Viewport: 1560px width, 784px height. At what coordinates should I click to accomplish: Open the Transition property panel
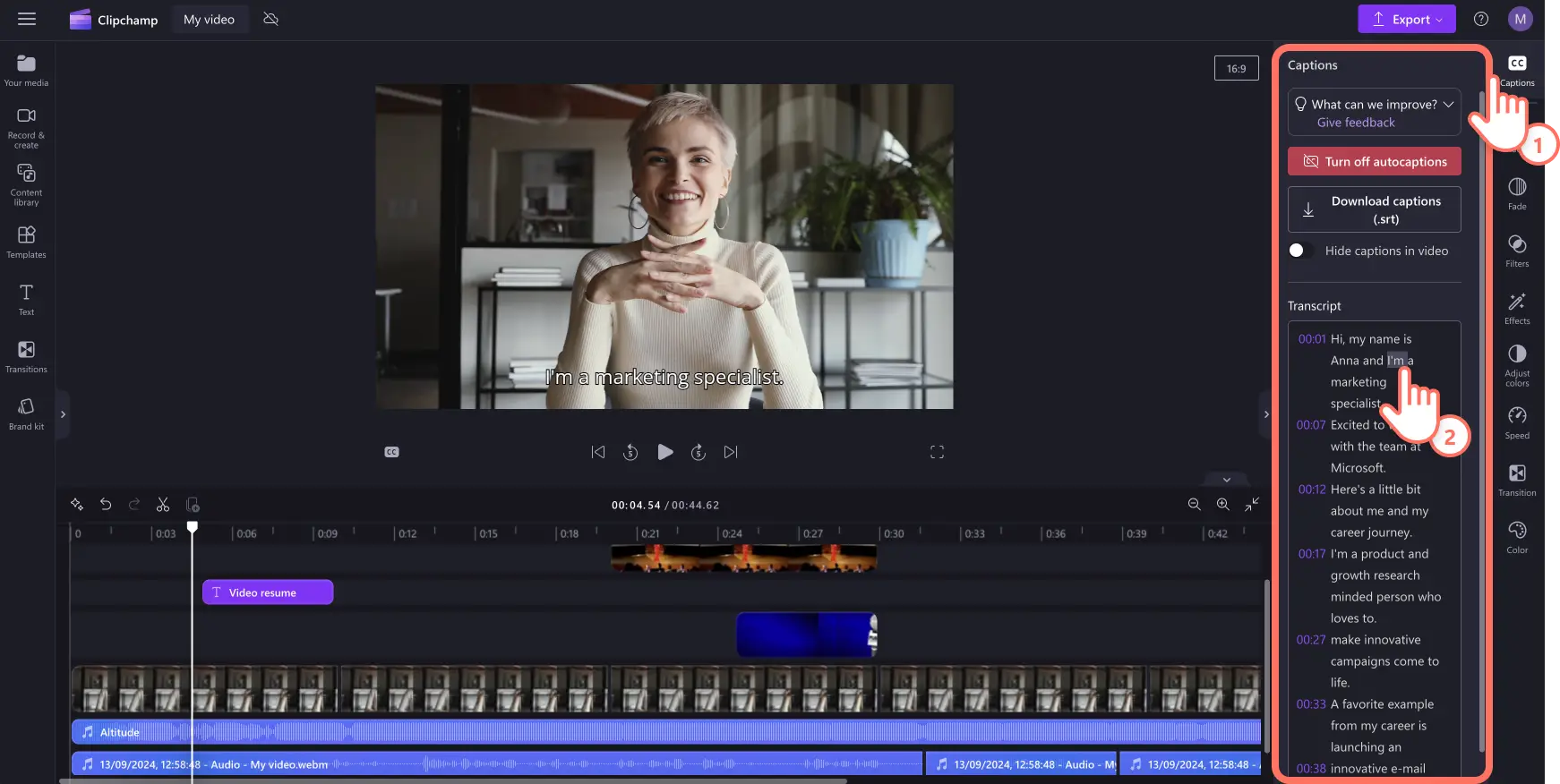1517,481
